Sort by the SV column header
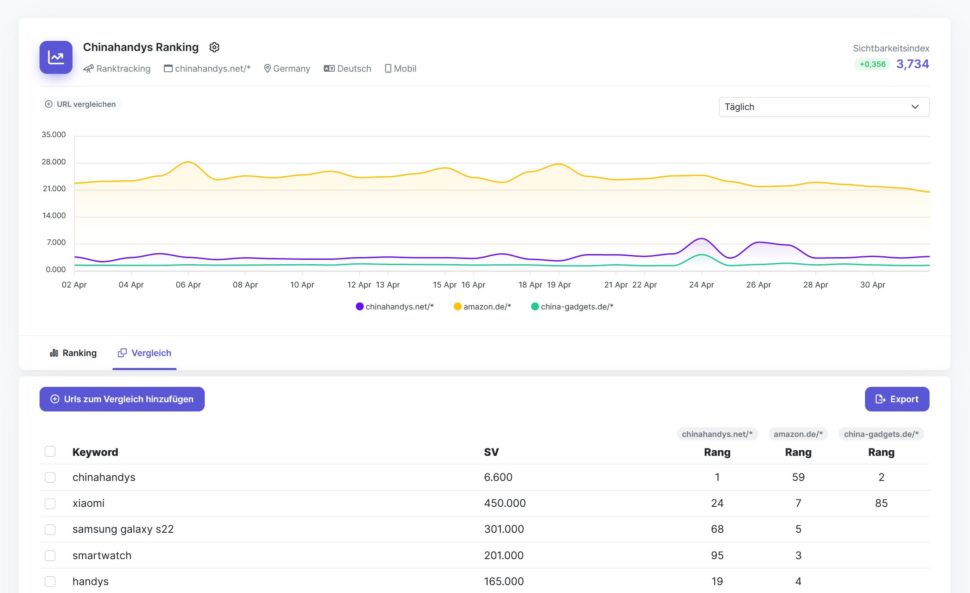 click(x=491, y=452)
